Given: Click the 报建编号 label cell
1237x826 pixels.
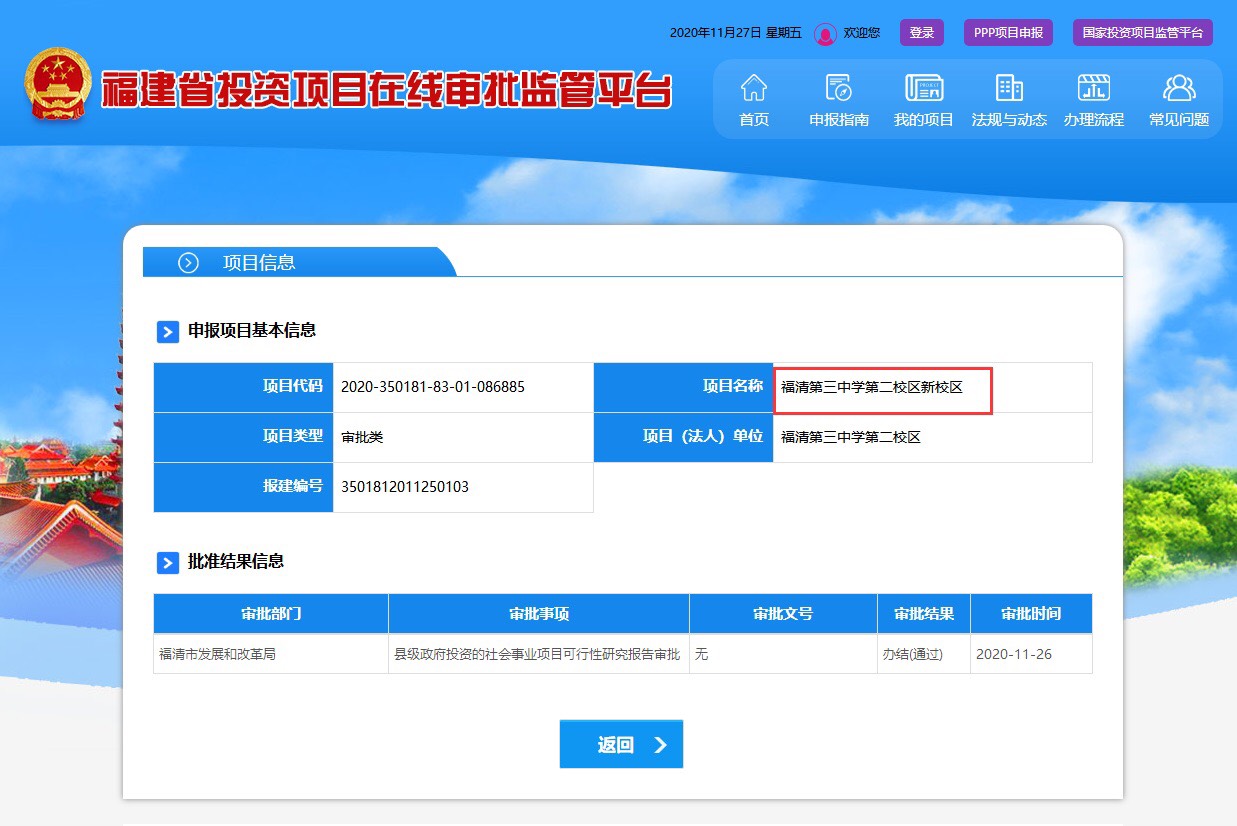Looking at the screenshot, I should (244, 487).
